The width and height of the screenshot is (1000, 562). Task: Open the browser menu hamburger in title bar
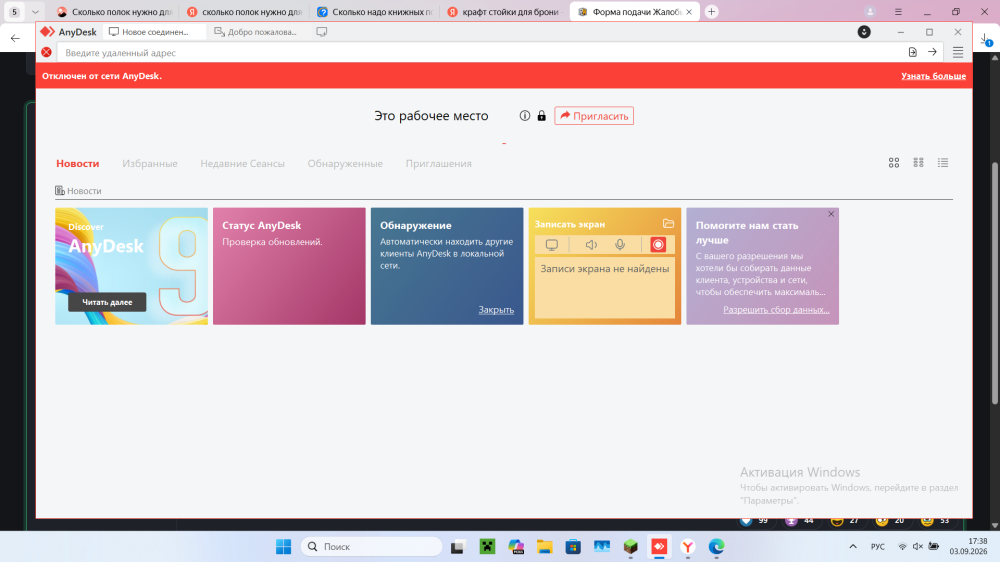coord(898,11)
